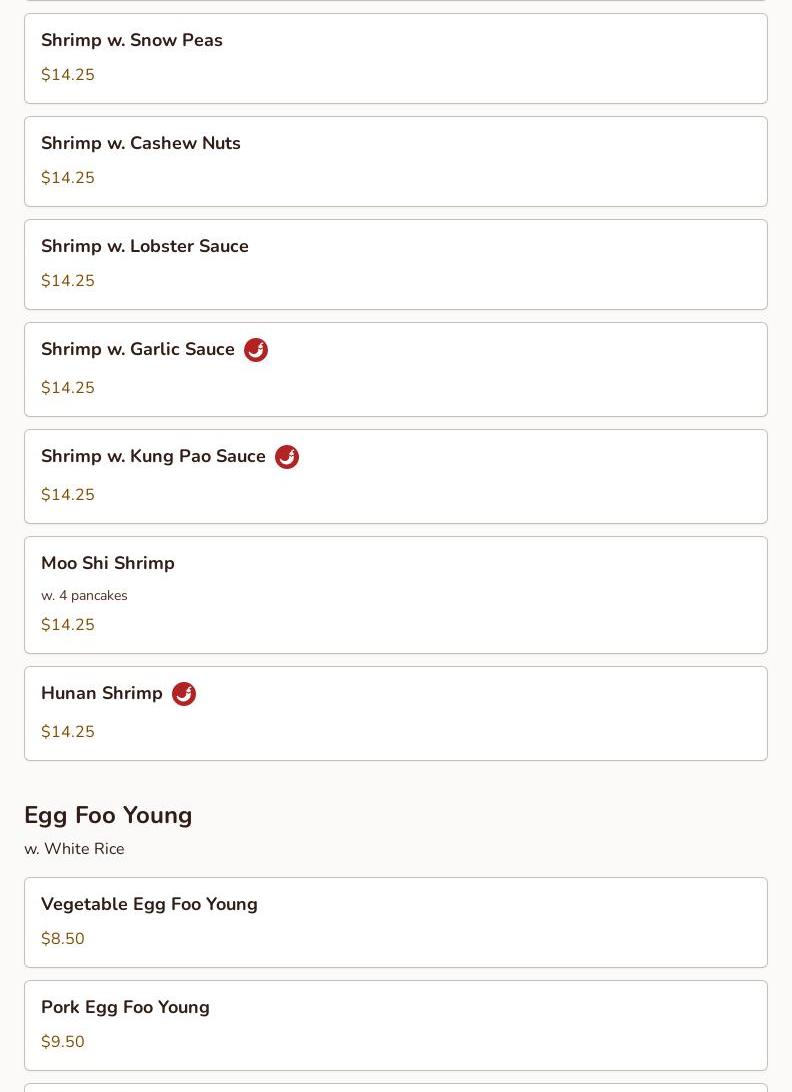Screen dimensions: 792x1092
Task: Open the Shrimp w. Snow Peas item
Action: pos(132,40)
